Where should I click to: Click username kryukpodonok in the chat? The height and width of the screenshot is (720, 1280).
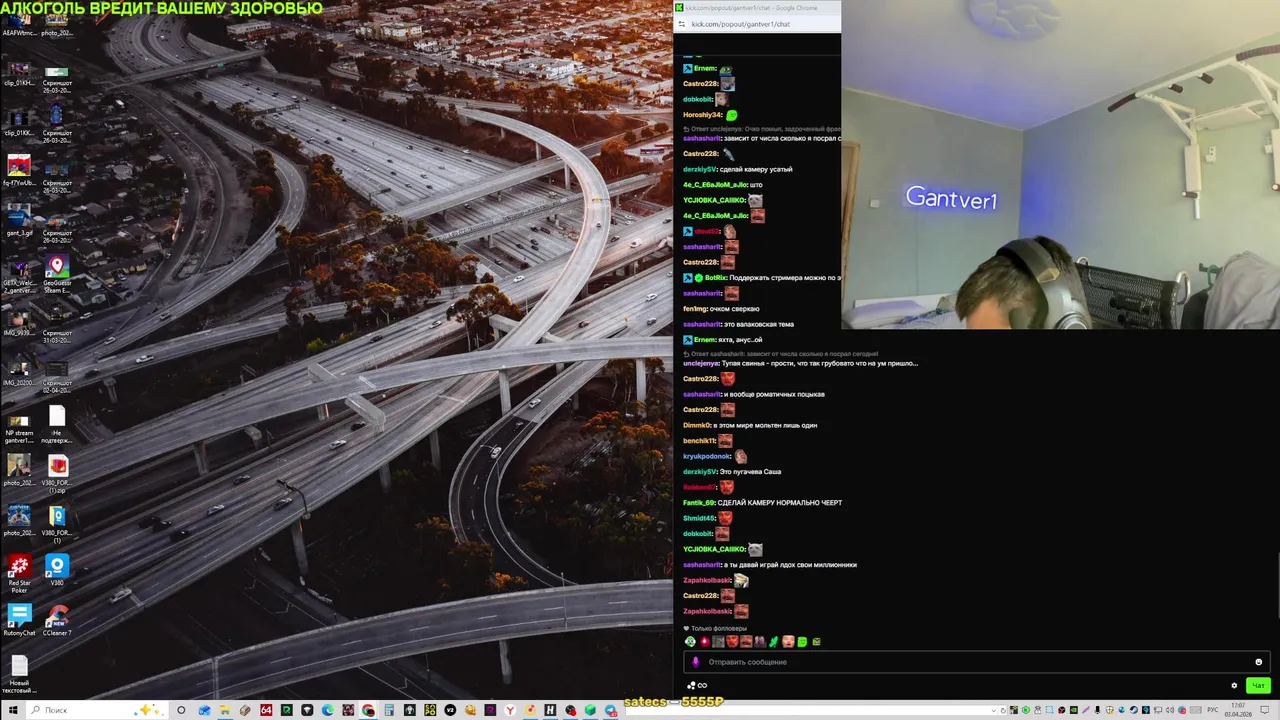[x=707, y=456]
